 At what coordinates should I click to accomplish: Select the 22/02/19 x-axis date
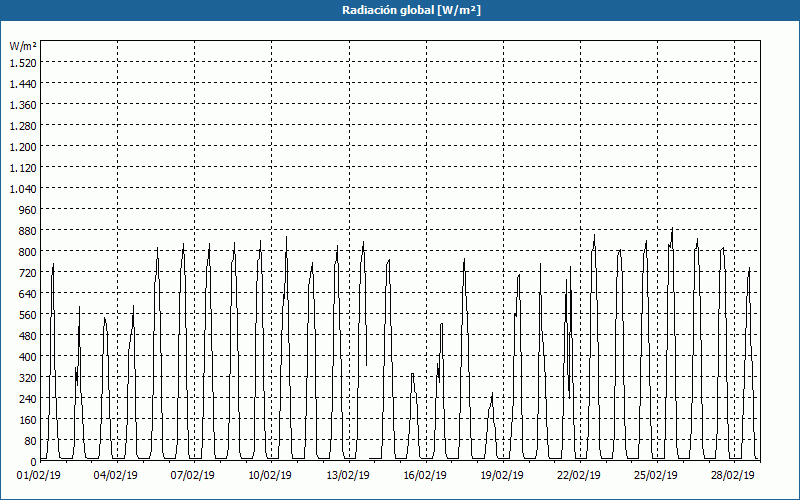580,475
